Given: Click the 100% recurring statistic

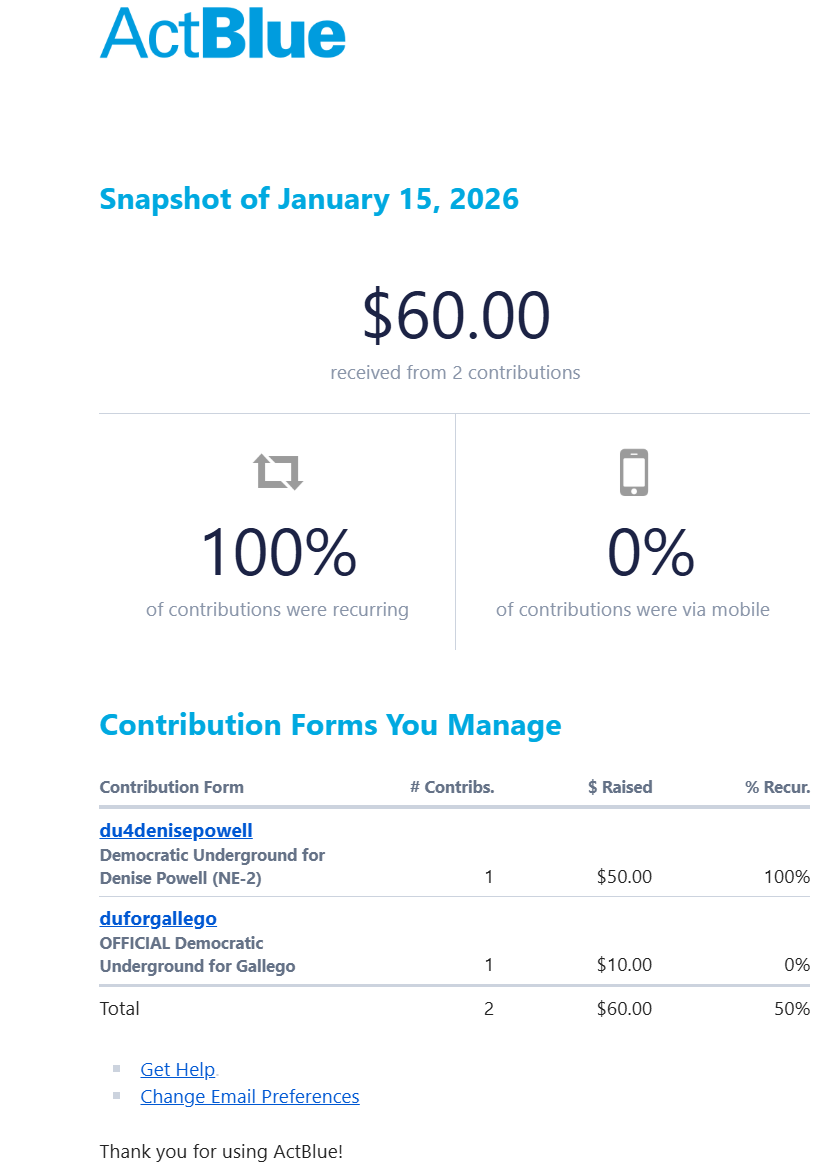Looking at the screenshot, I should [x=278, y=553].
